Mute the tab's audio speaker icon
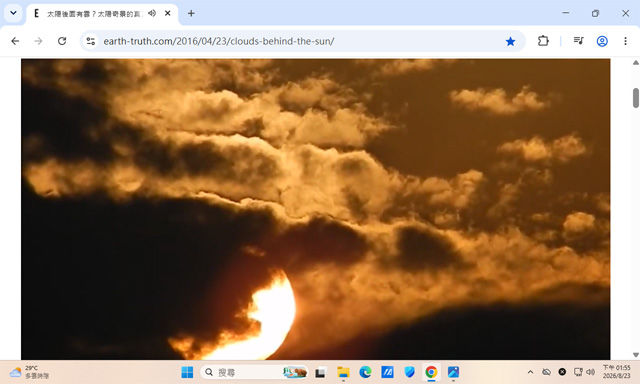Image resolution: width=640 pixels, height=384 pixels. pyautogui.click(x=152, y=13)
